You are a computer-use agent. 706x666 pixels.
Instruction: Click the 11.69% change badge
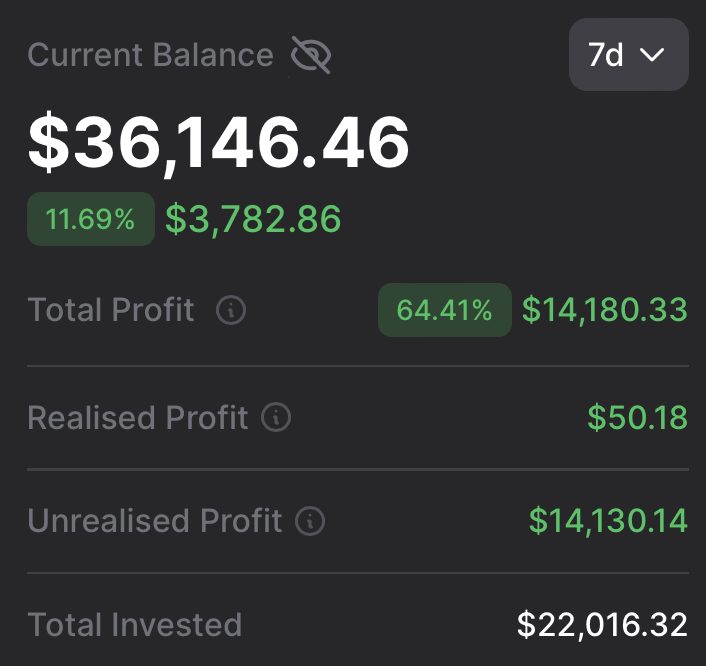point(91,219)
